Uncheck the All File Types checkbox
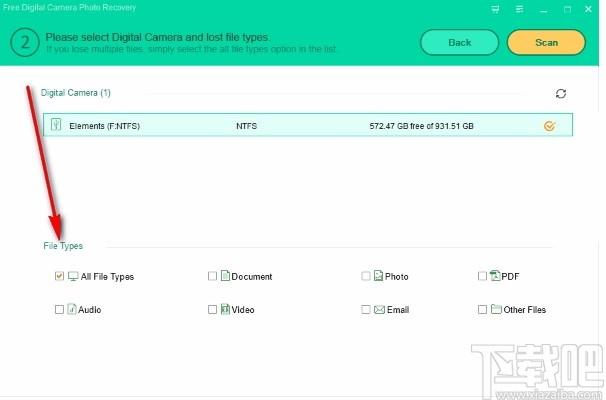 pyautogui.click(x=59, y=276)
